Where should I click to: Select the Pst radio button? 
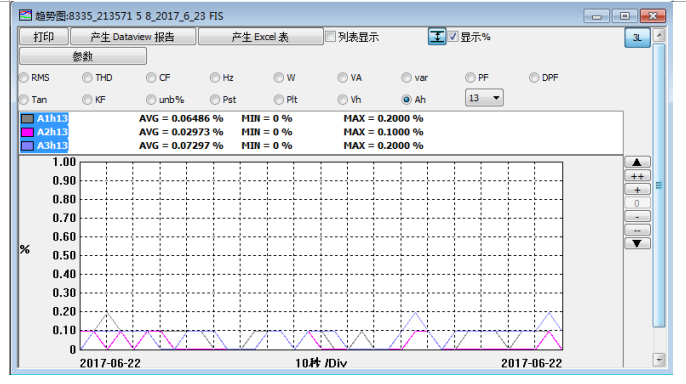tap(215, 100)
